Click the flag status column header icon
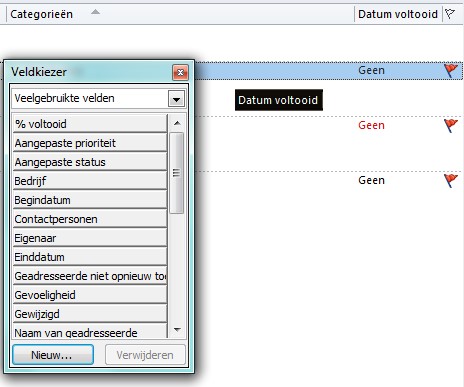This screenshot has width=464, height=387. coord(450,14)
